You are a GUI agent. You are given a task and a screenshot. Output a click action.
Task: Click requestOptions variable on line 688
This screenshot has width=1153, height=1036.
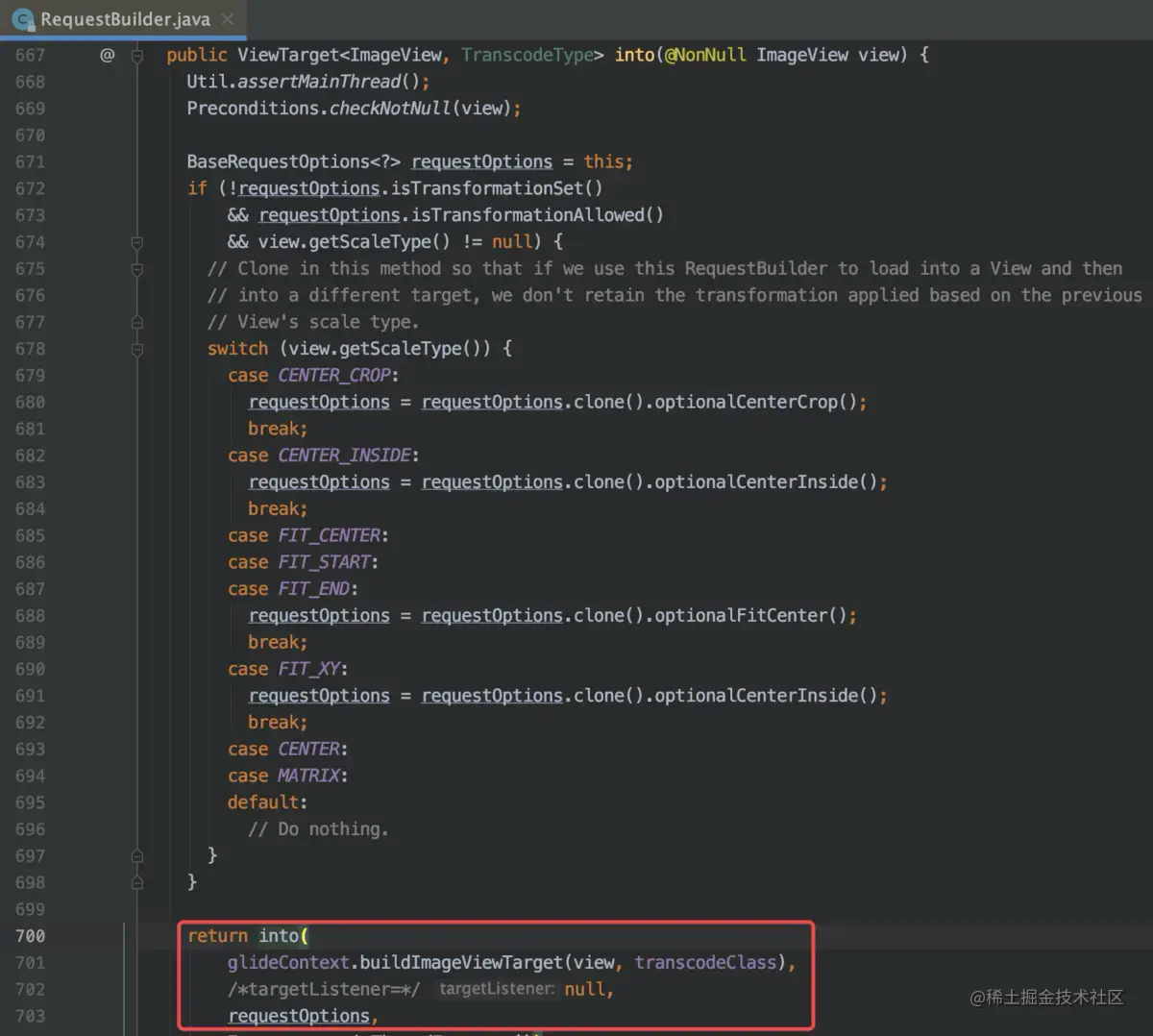(x=319, y=616)
